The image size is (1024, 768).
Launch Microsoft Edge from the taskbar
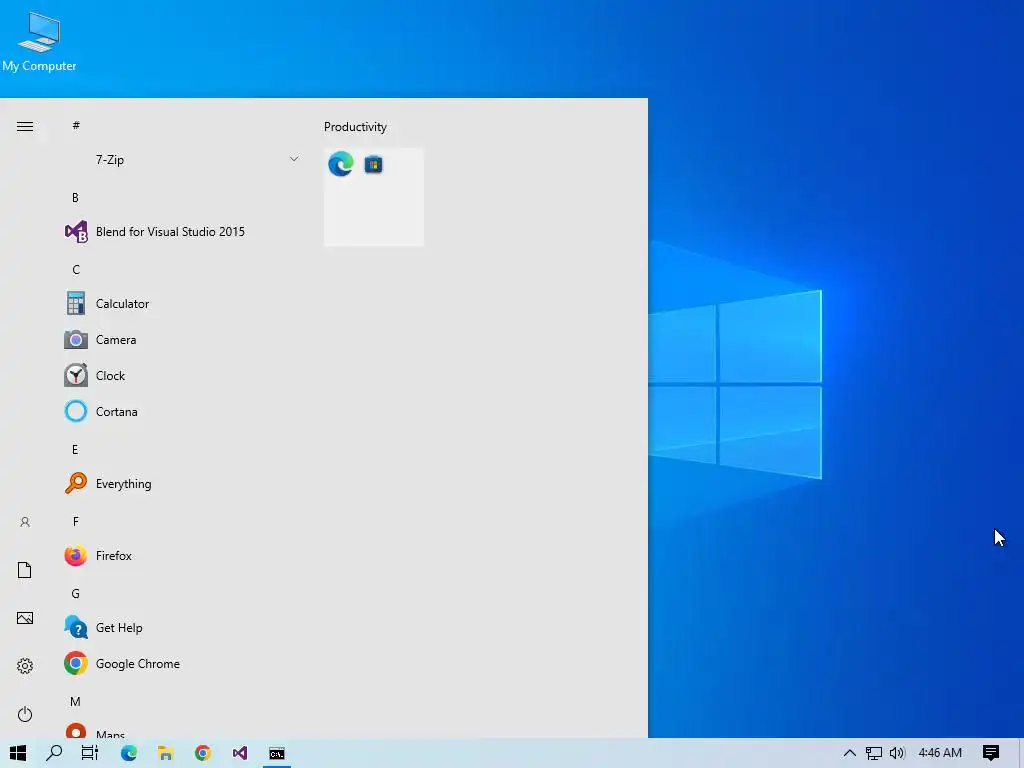[129, 753]
